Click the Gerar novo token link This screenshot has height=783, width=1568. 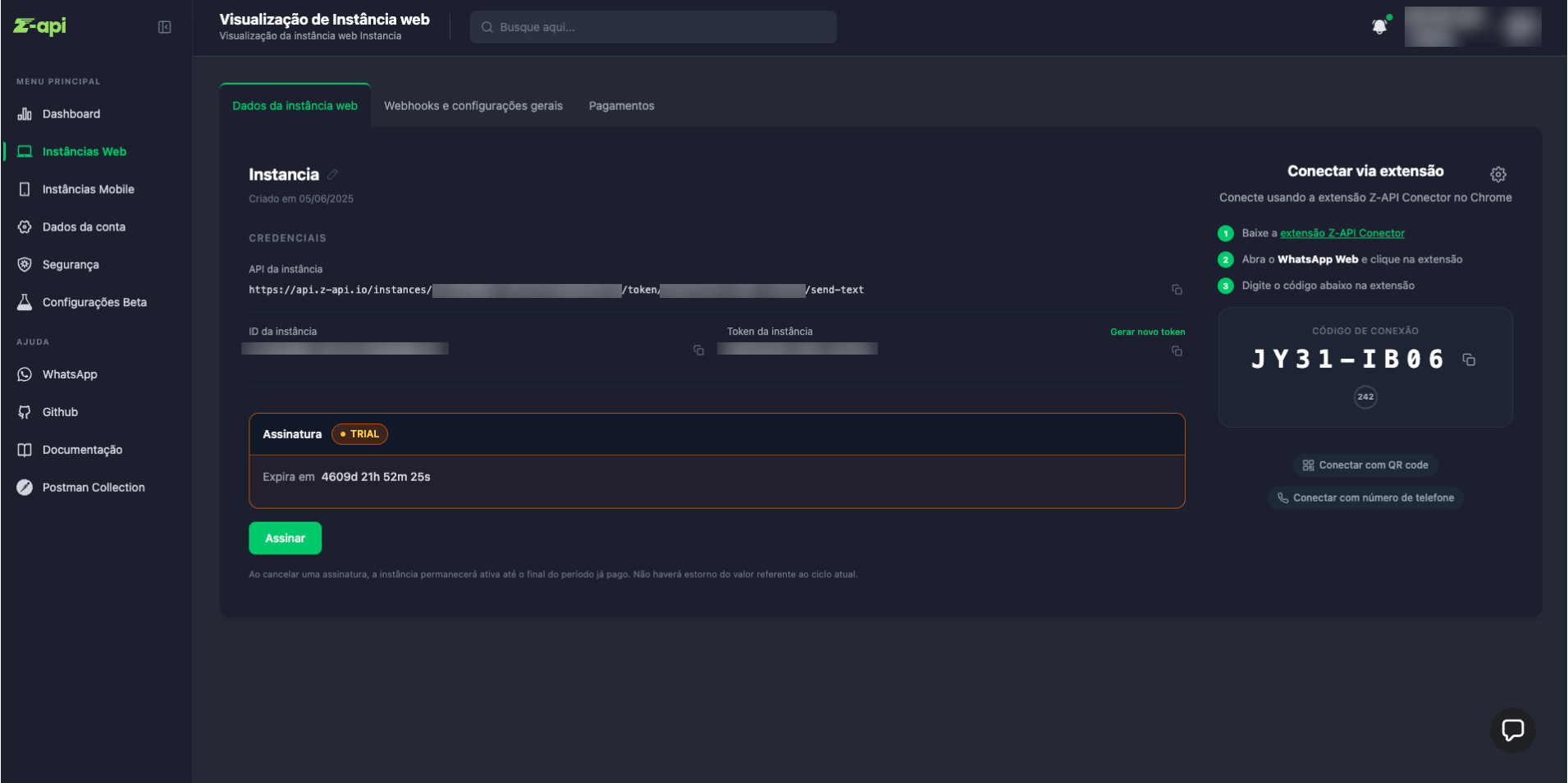tap(1147, 332)
